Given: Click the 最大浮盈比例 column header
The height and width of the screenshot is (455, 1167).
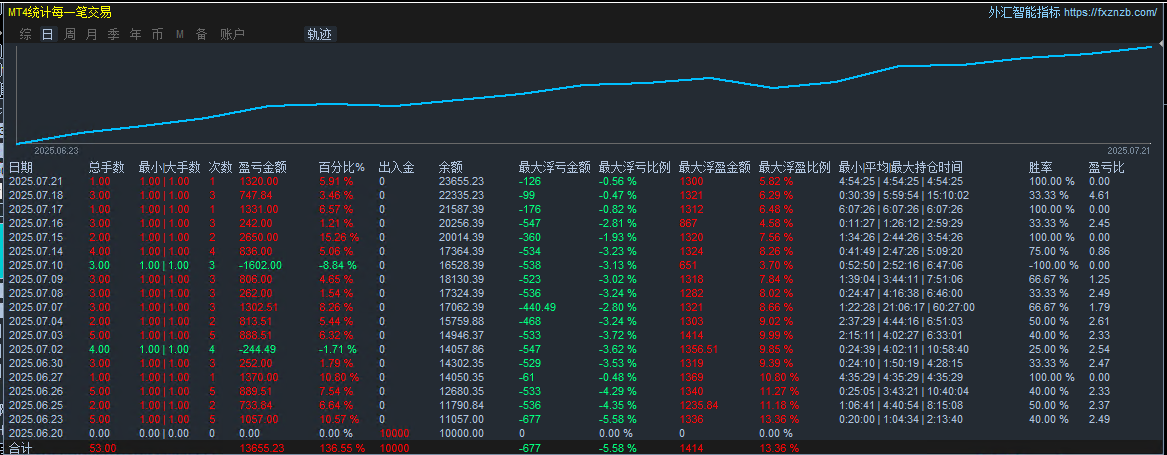Looking at the screenshot, I should click(794, 168).
